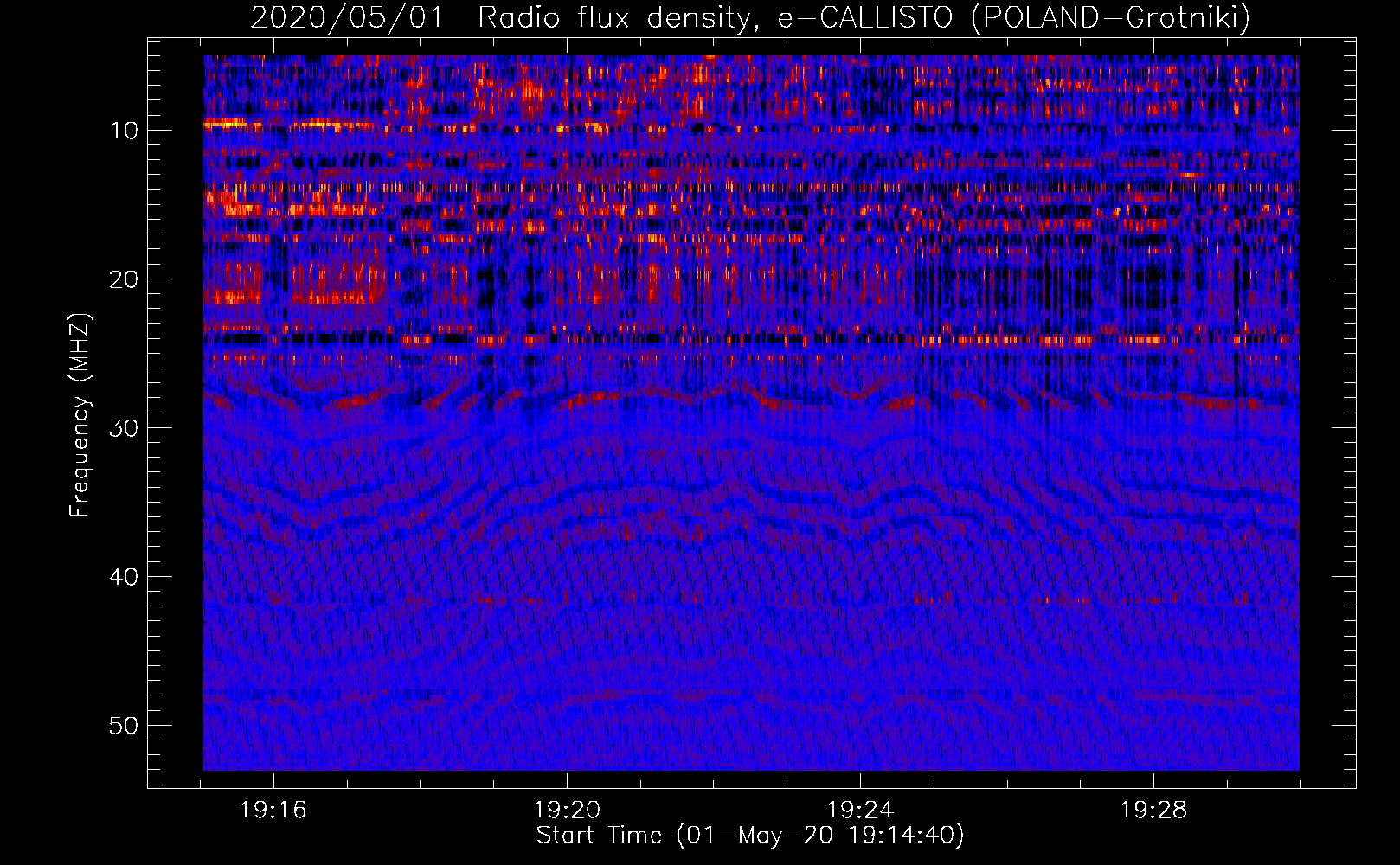This screenshot has height=865, width=1400.
Task: Click the 19:28 time axis label
Action: pos(1153,811)
